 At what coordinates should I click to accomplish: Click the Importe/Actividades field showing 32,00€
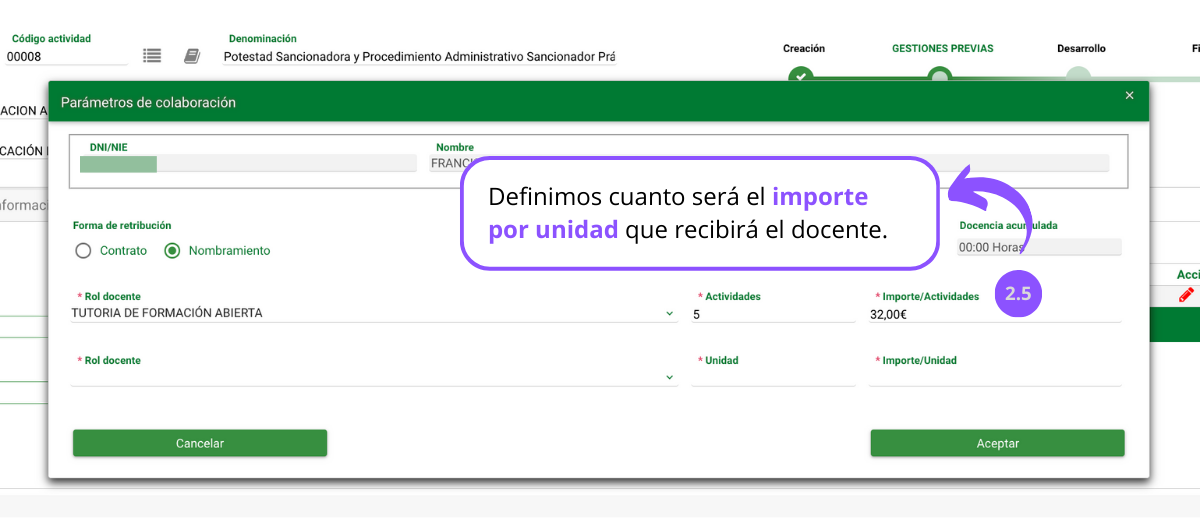coord(995,313)
